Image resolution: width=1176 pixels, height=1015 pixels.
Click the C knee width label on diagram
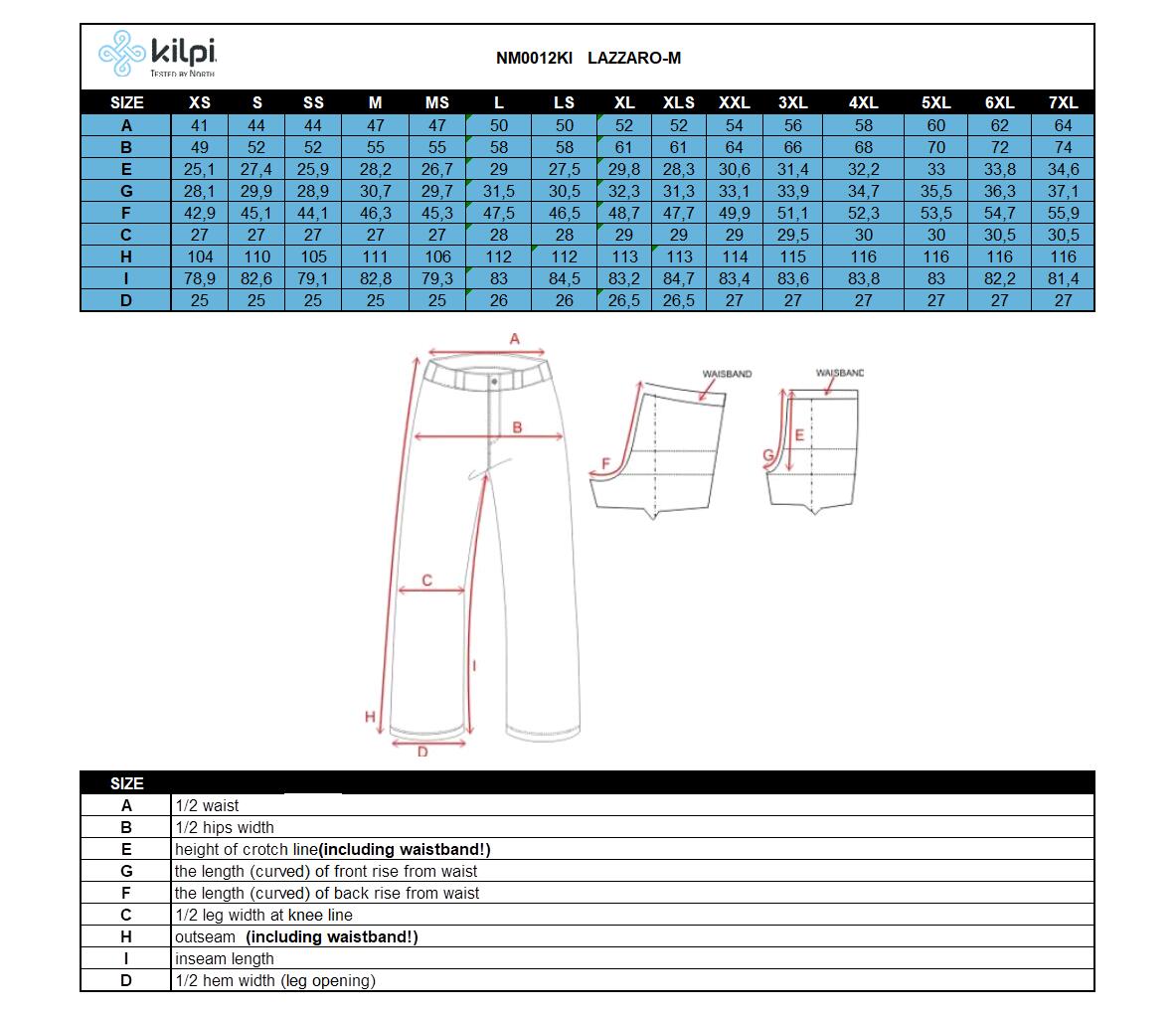click(426, 581)
